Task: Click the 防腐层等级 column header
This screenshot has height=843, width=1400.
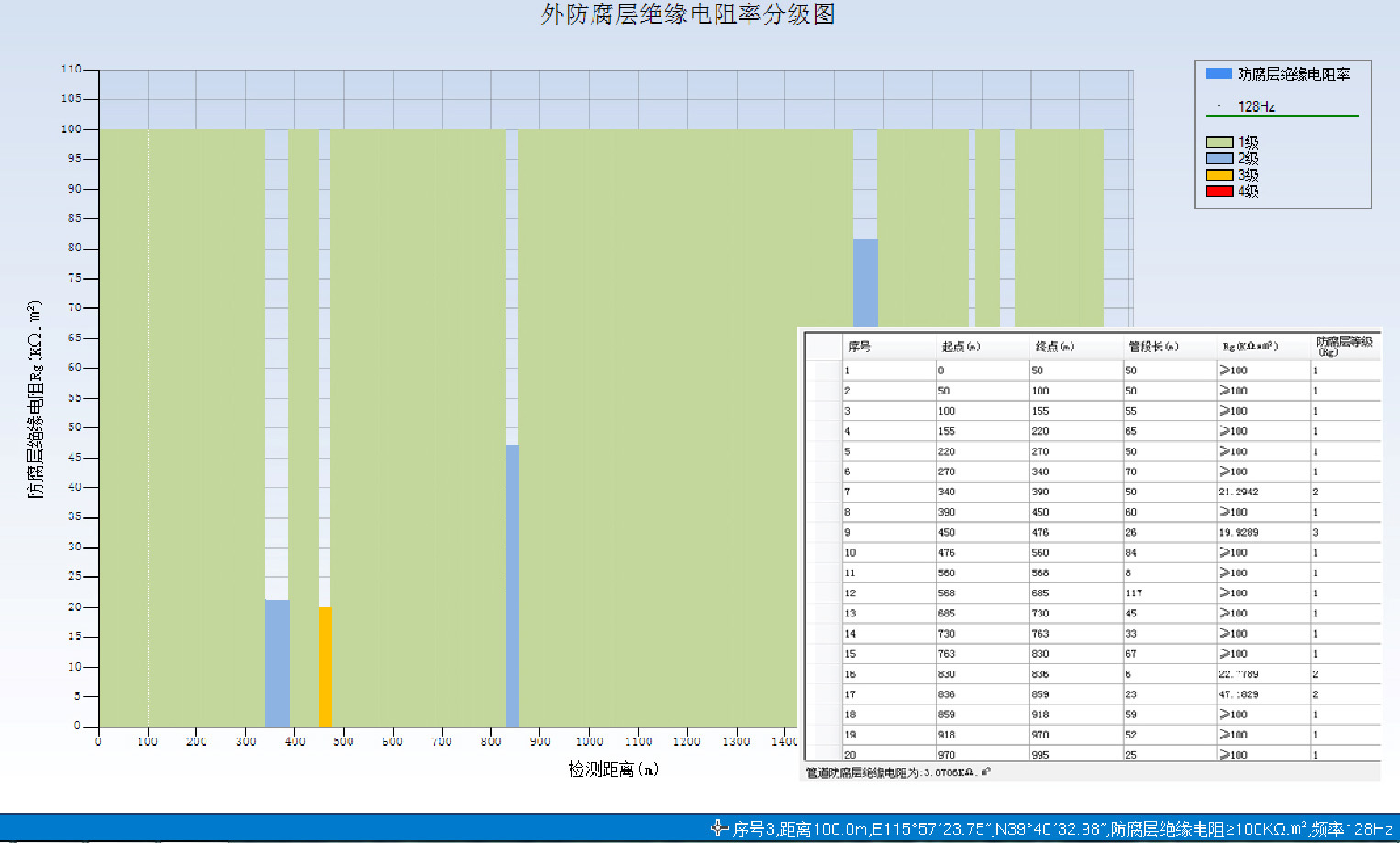Action: [x=1343, y=346]
